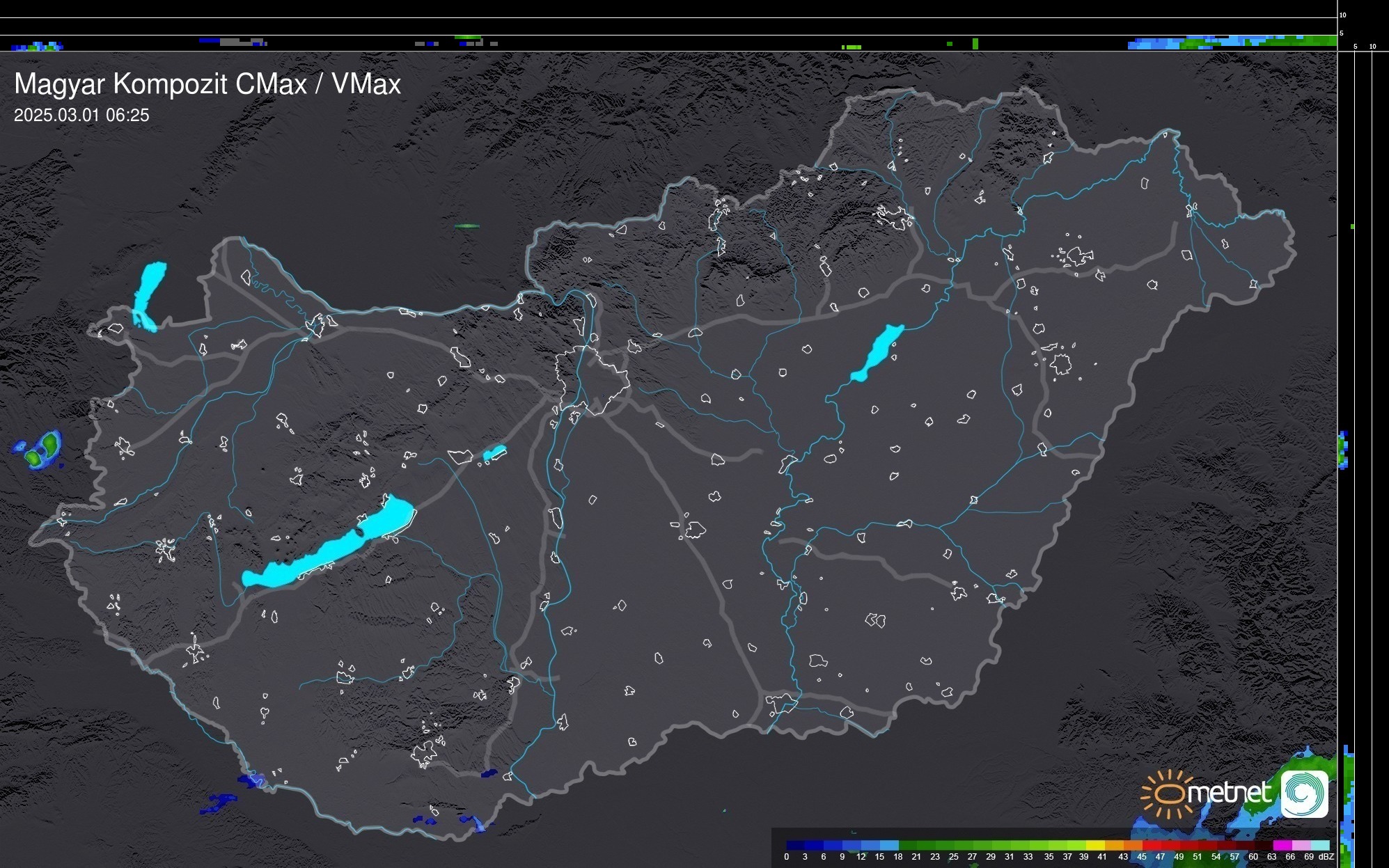Click the Budapest city outline
The height and width of the screenshot is (868, 1389).
pos(592,379)
